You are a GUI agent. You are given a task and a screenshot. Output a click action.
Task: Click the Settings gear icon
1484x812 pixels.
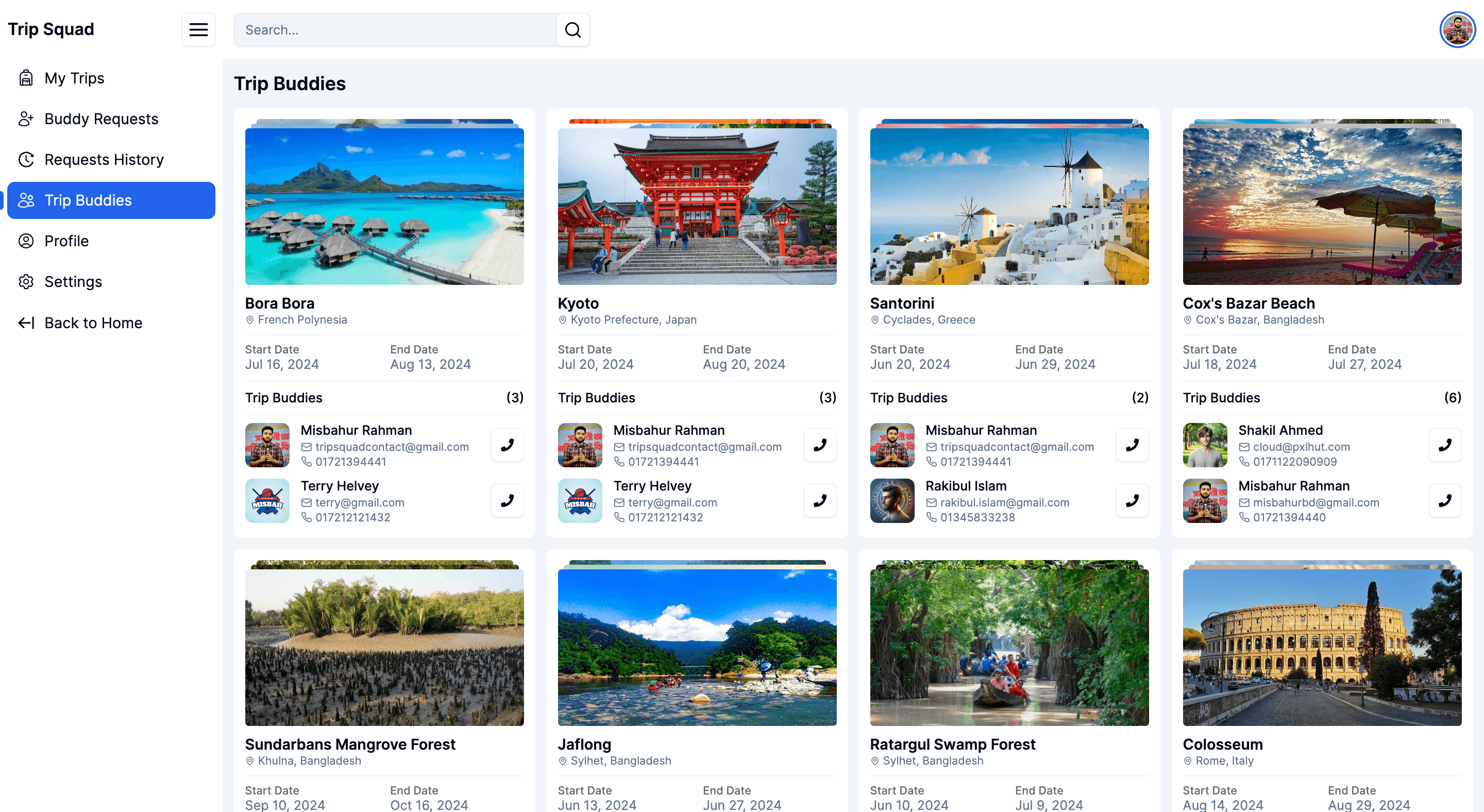click(26, 282)
